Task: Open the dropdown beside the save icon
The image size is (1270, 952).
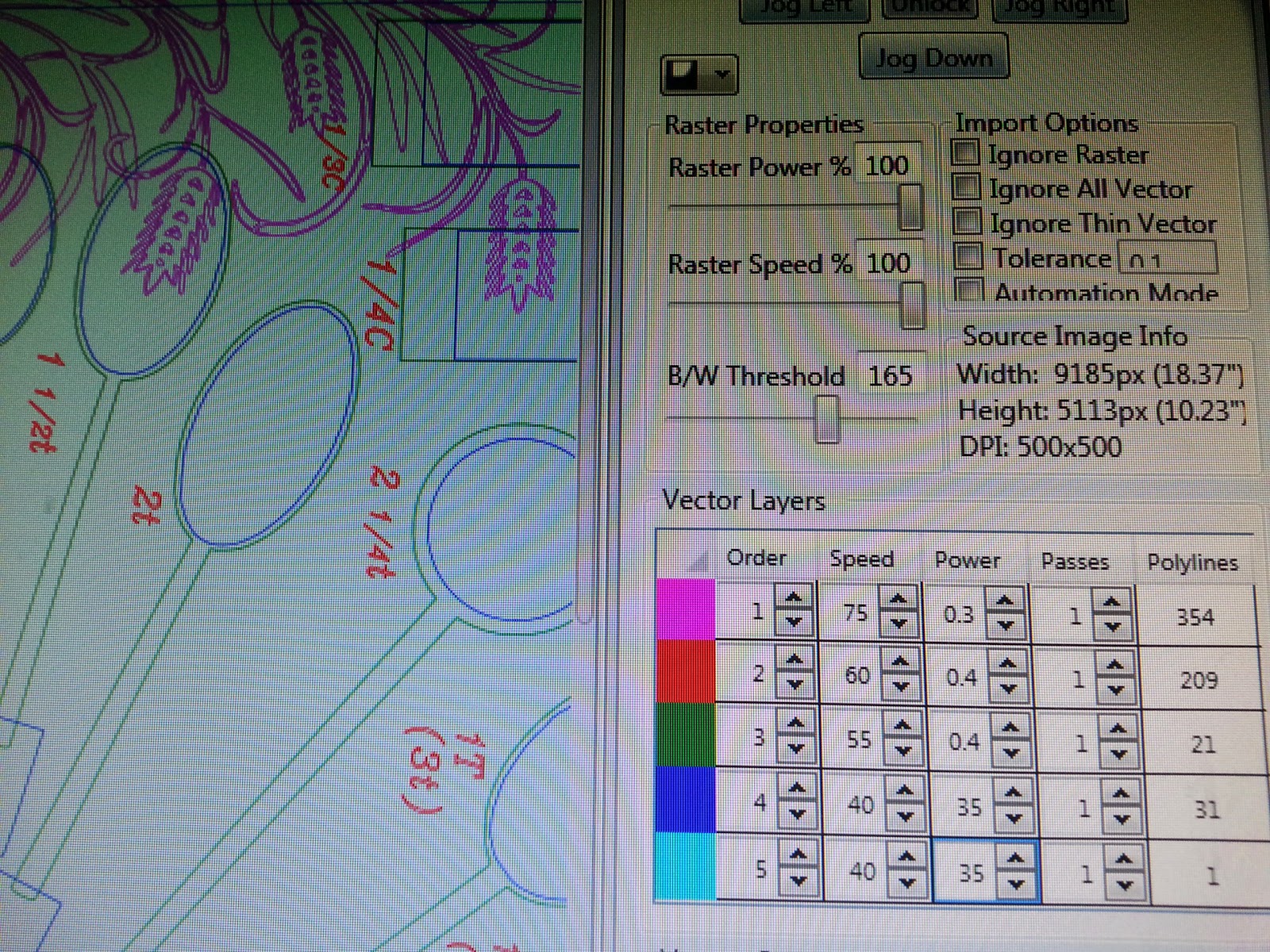Action: pyautogui.click(x=721, y=73)
